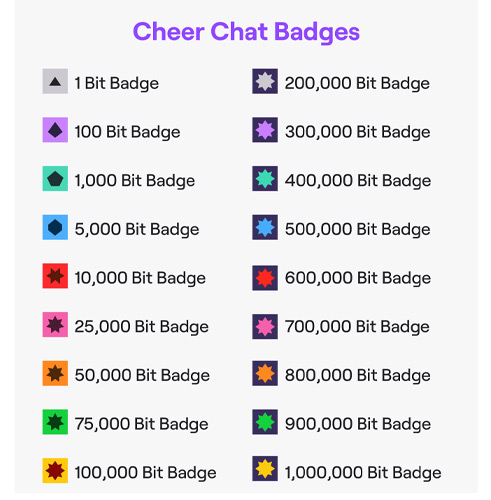Click the gray triangle 1 Bit badge icon
The image size is (491, 500).
(x=55, y=81)
